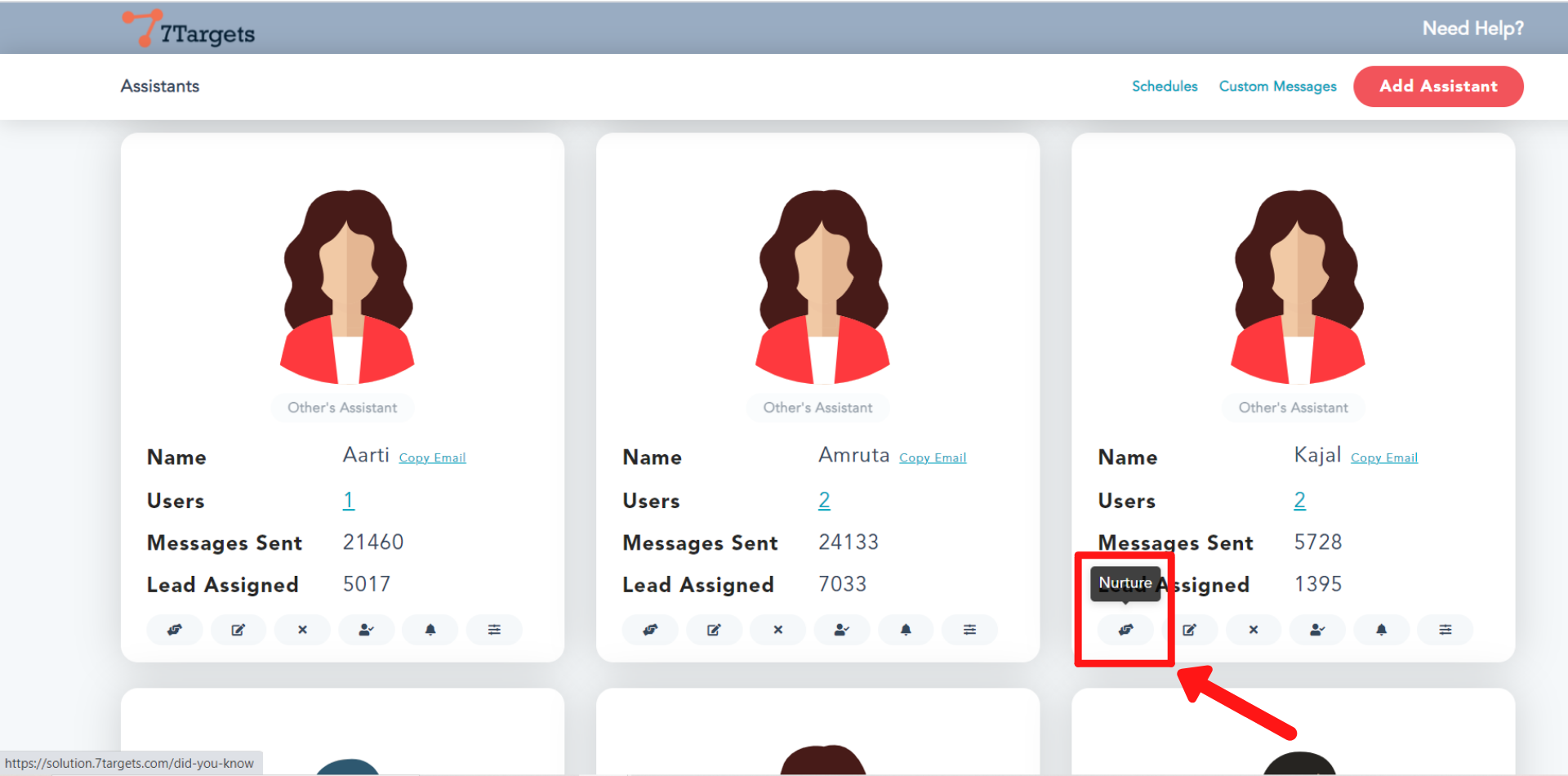
Task: Click the bell notification icon for Amruta
Action: click(x=906, y=630)
